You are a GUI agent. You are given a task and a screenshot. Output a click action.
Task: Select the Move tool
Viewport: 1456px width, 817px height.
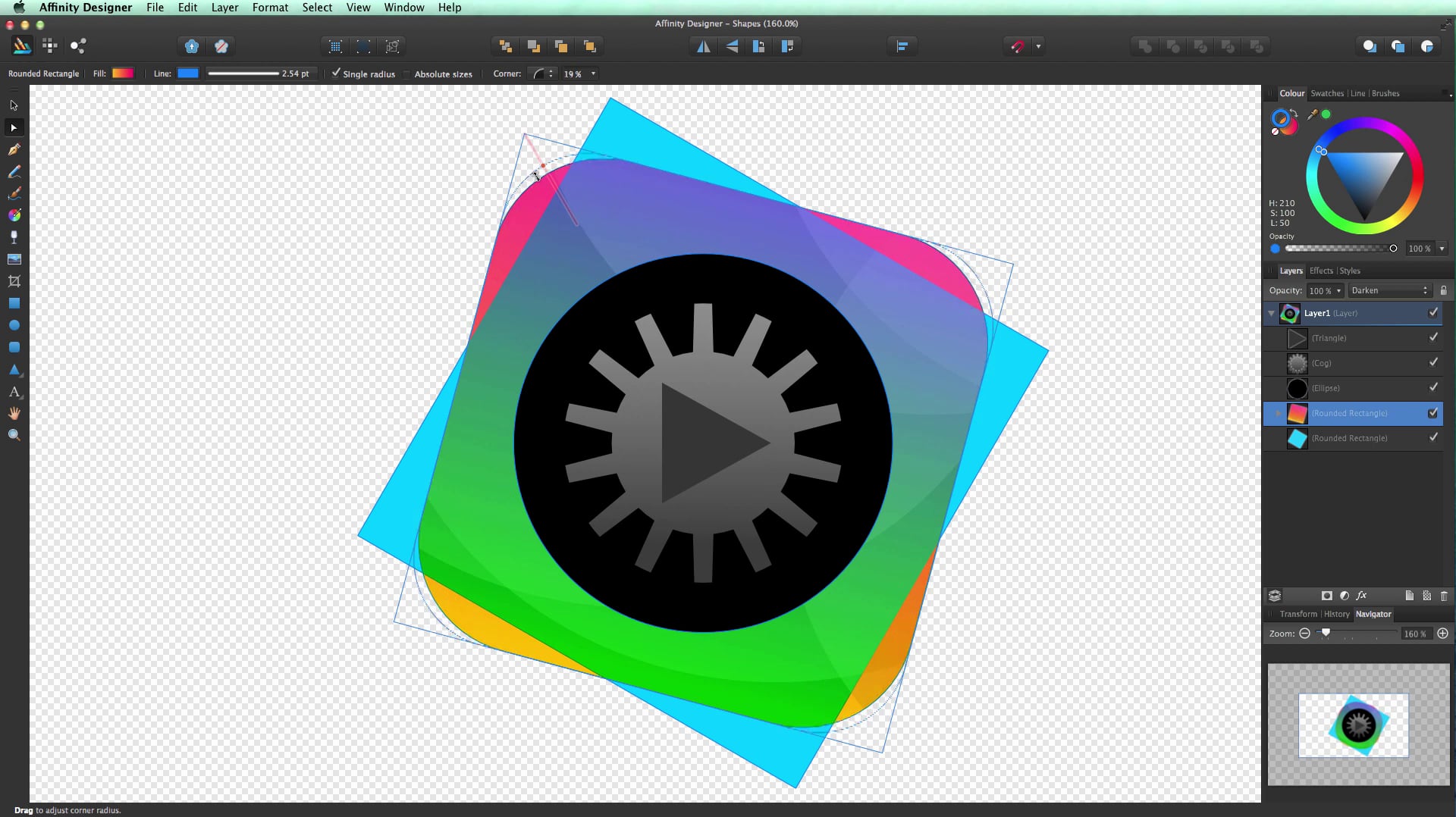14,127
